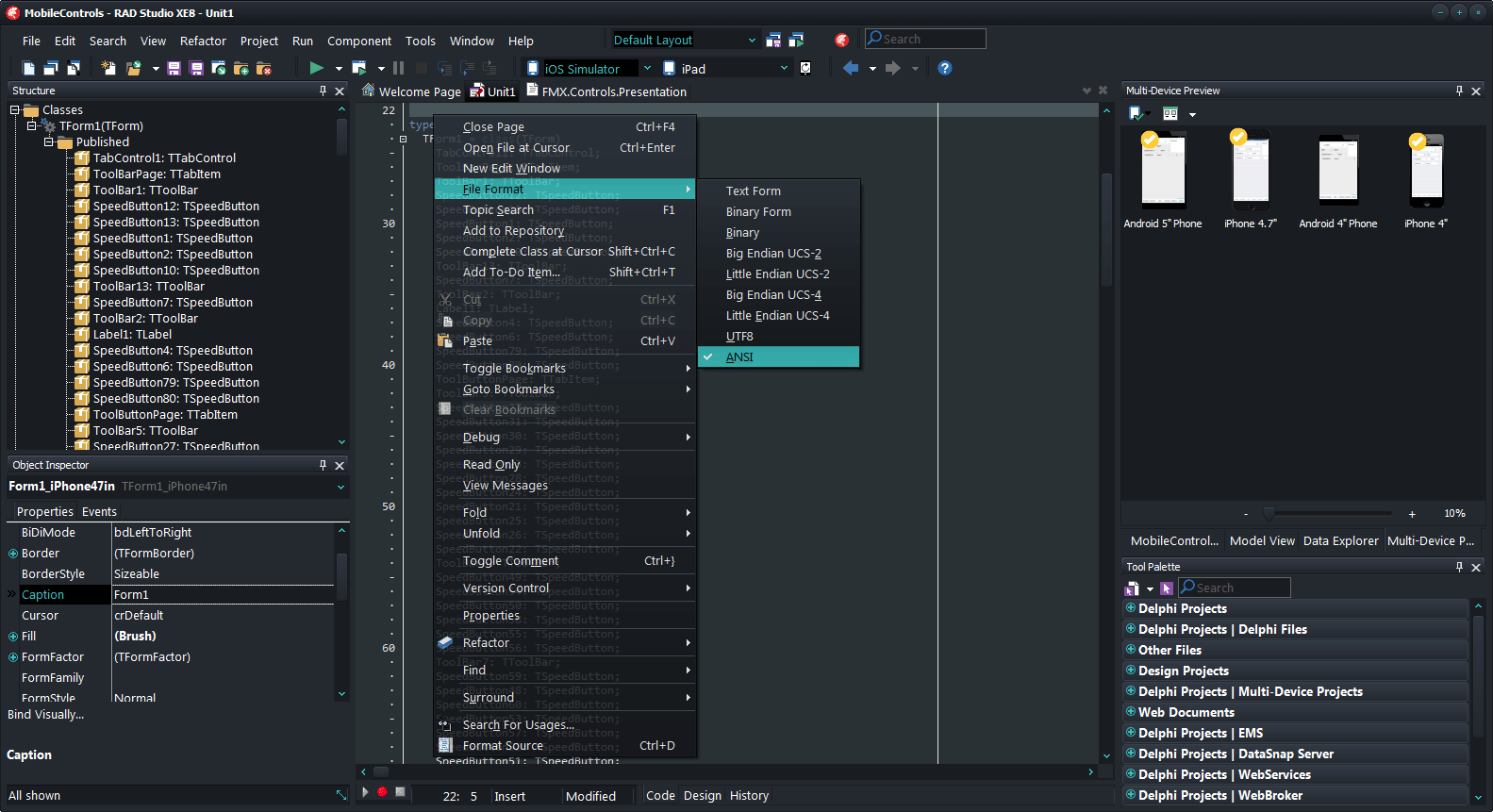
Task: Pin the Structure panel
Action: 323,91
